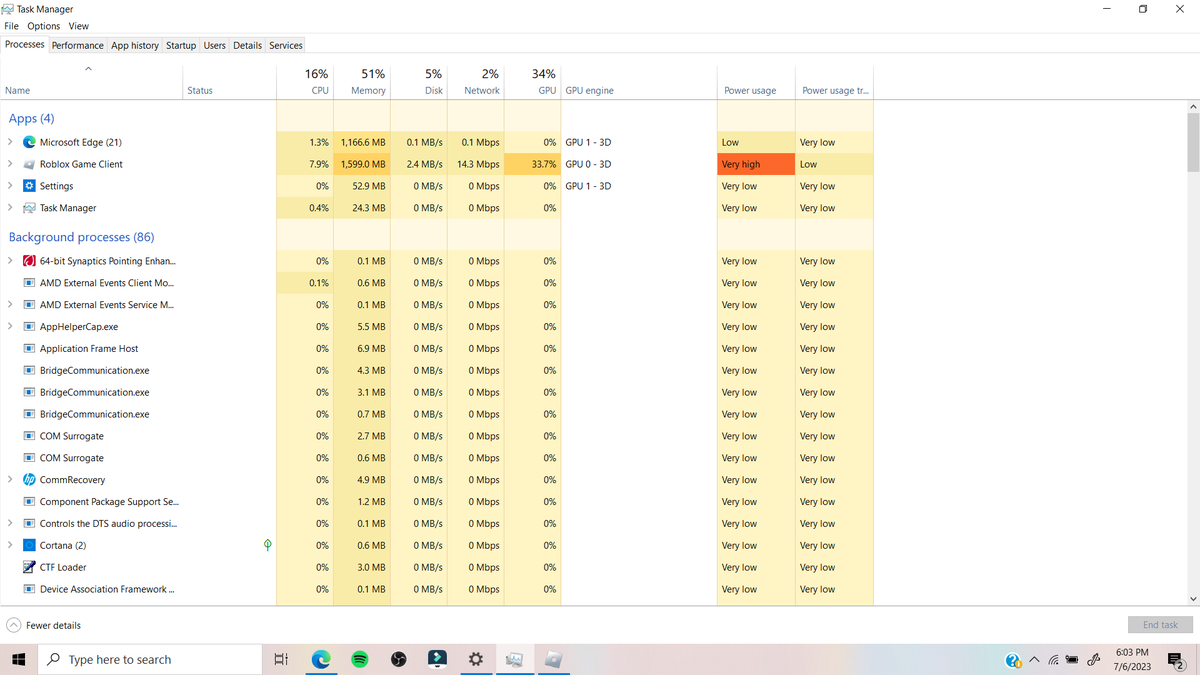
Task: Click the vertical scrollbar down arrow
Action: pyautogui.click(x=1193, y=599)
